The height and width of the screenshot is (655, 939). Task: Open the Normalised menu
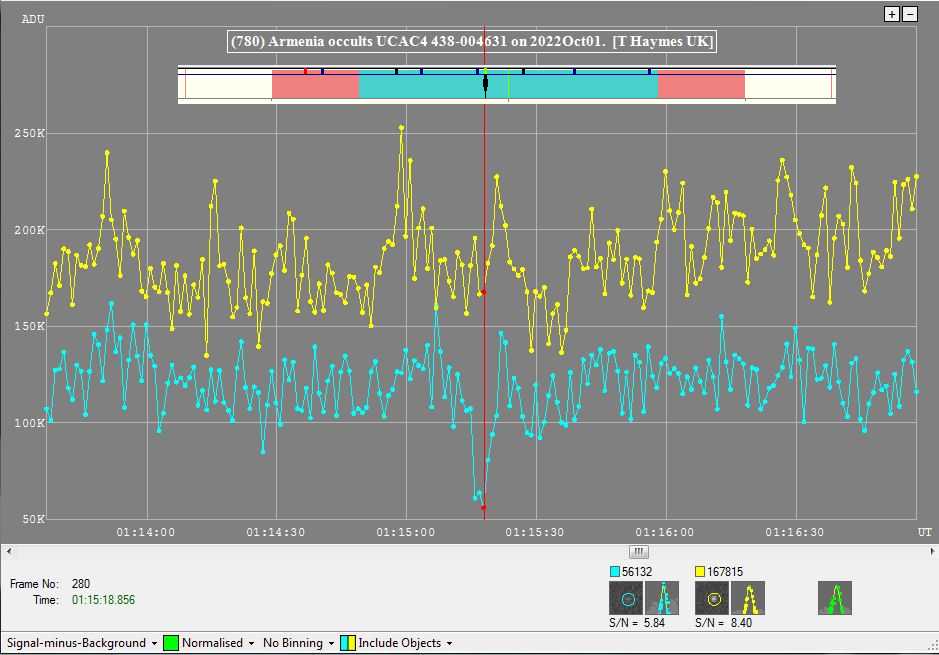(217, 643)
